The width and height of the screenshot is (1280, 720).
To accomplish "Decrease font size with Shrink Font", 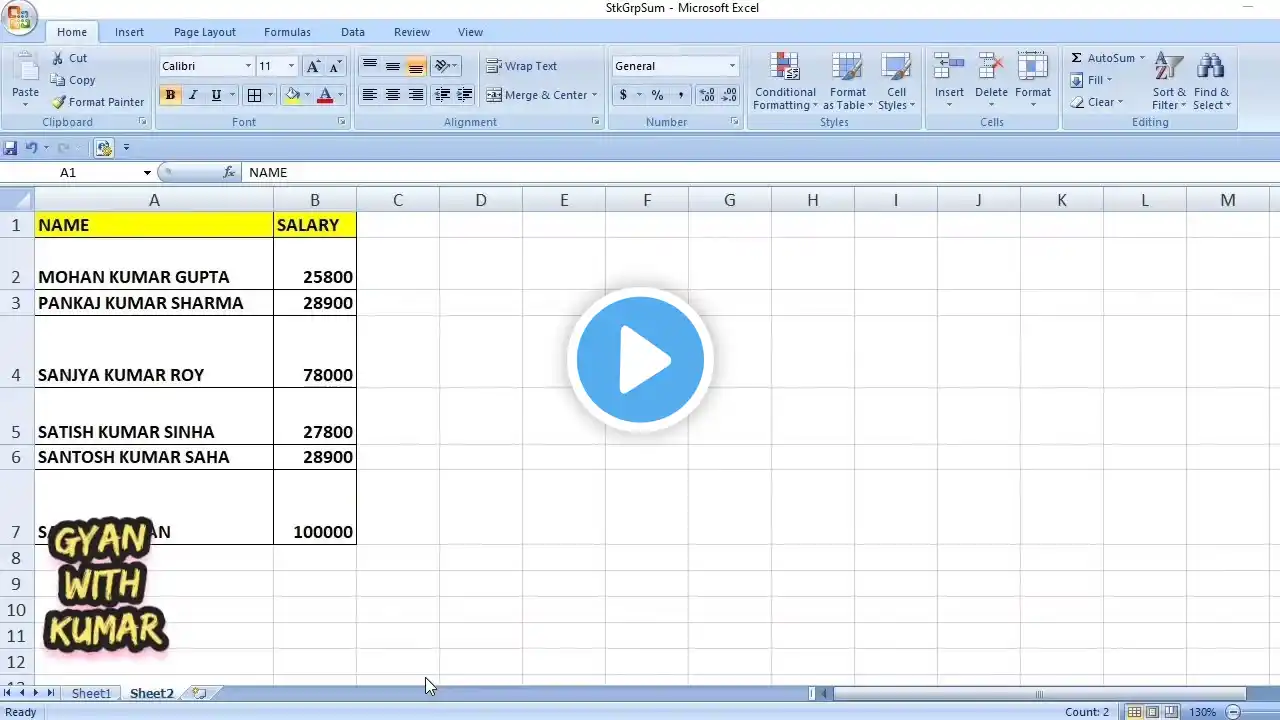I will (335, 66).
